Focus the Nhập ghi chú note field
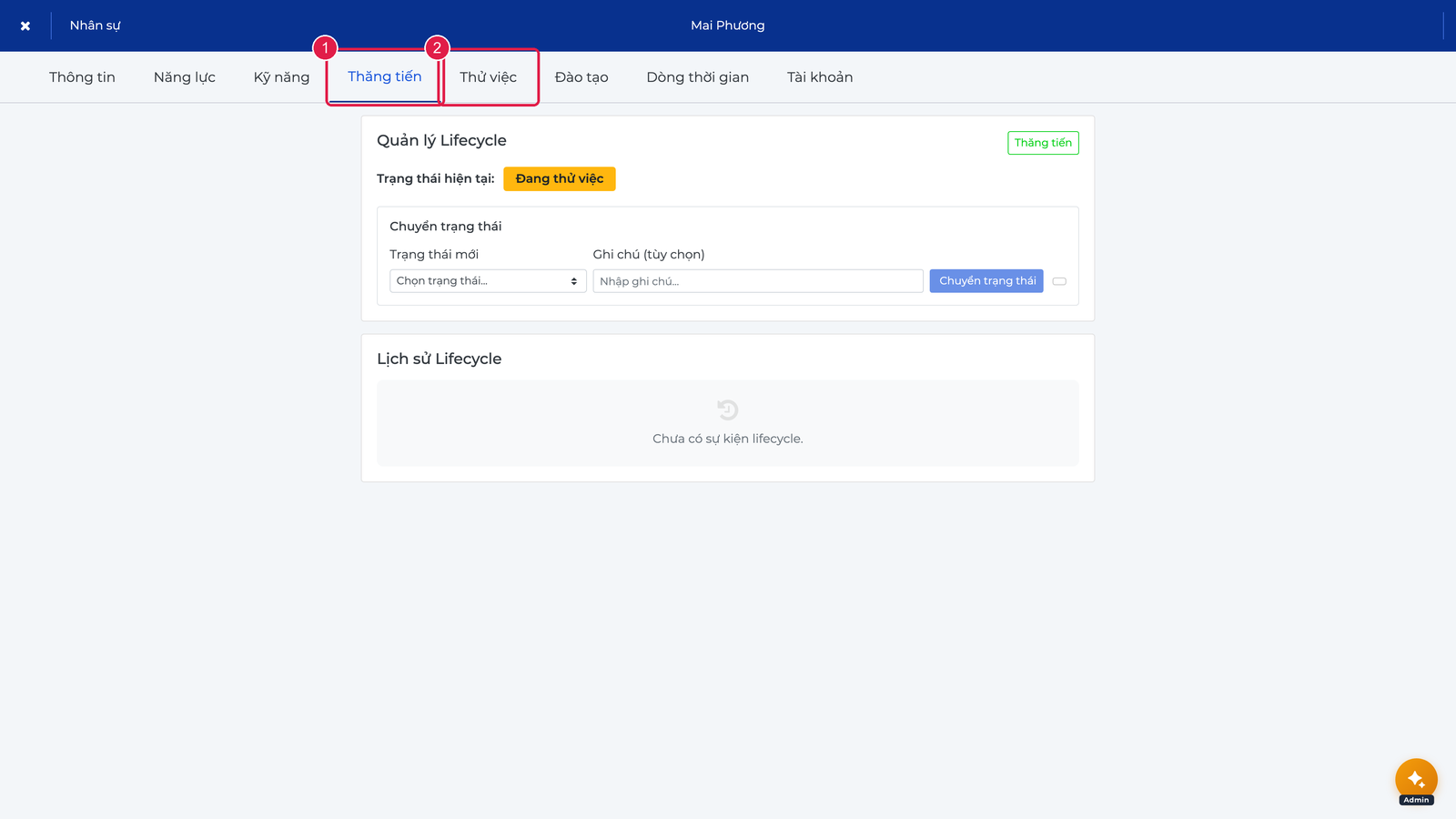This screenshot has width=1456, height=819. (x=758, y=280)
